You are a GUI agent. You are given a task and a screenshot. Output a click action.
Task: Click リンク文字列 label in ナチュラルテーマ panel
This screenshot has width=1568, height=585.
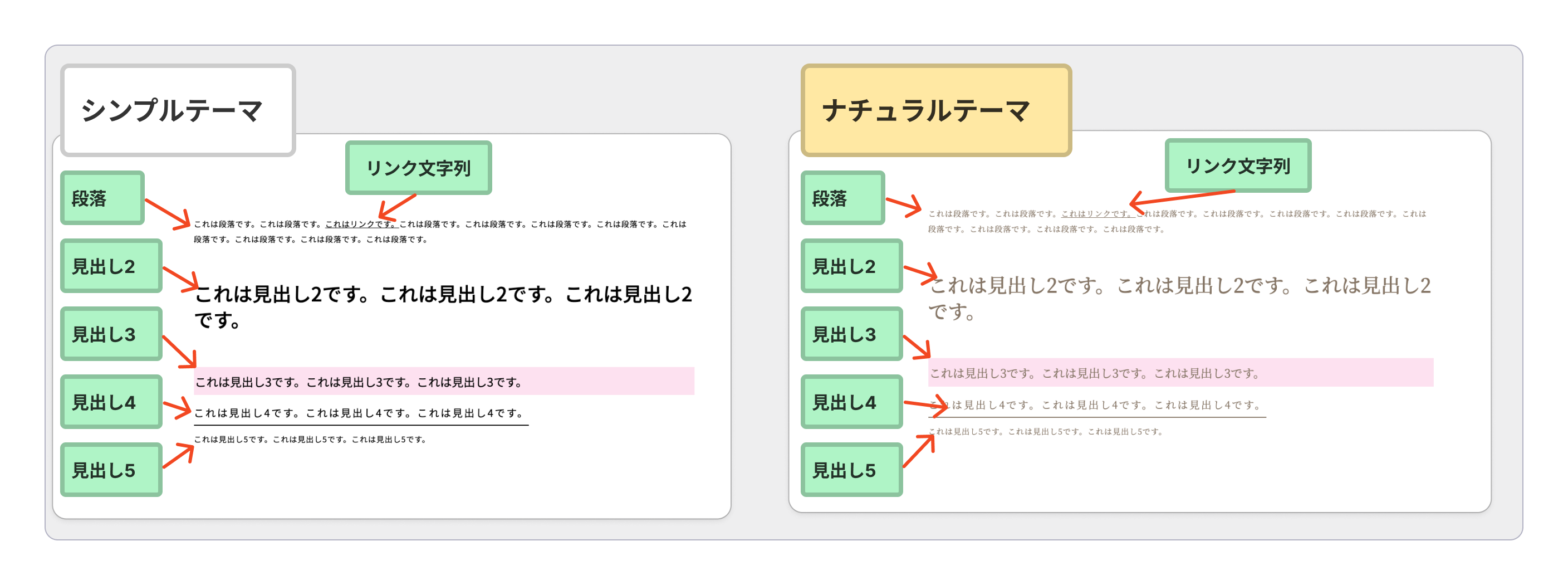[1237, 165]
